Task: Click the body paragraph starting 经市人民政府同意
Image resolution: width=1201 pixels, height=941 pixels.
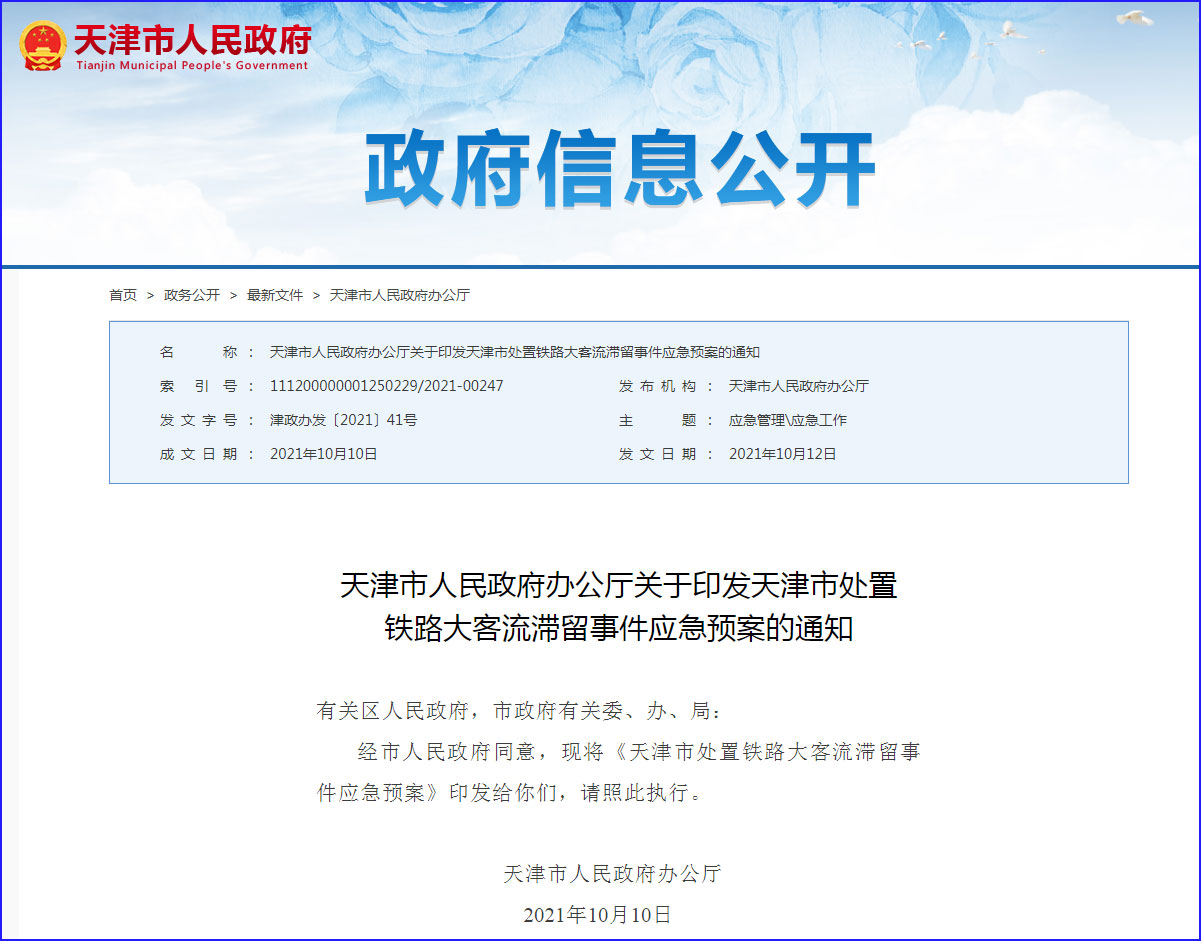Action: (618, 772)
